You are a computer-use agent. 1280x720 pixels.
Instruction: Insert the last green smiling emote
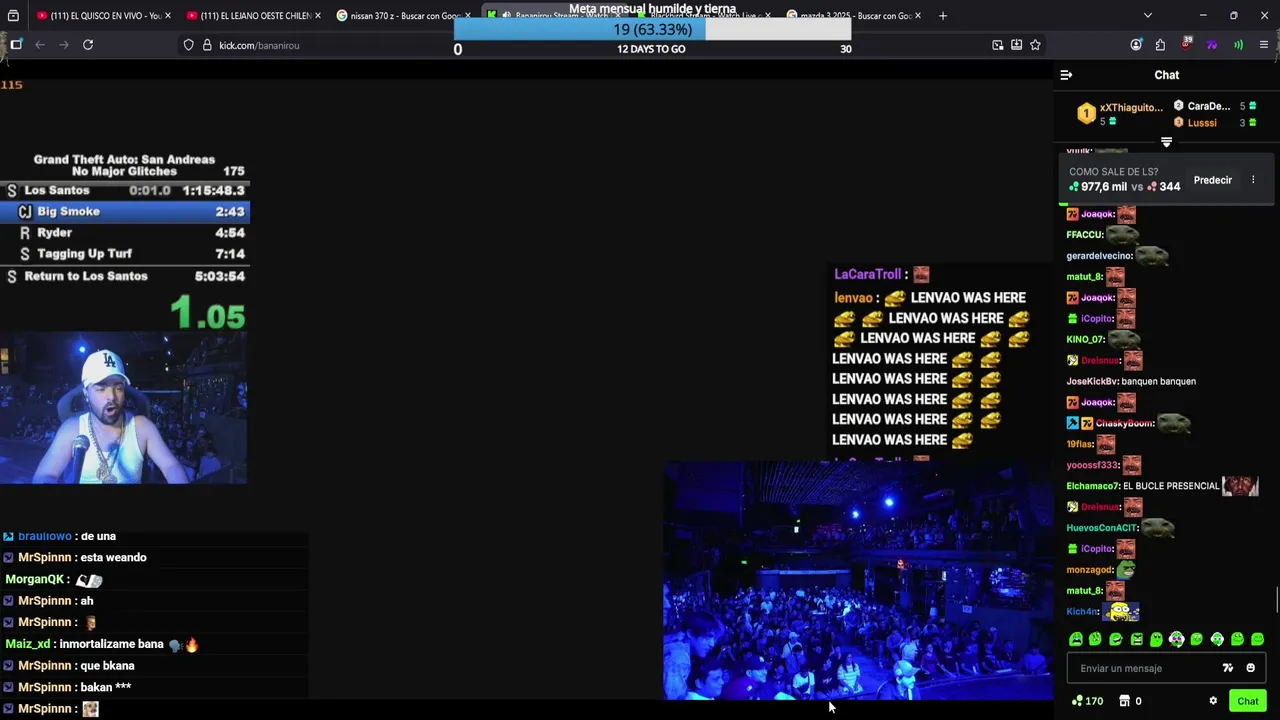click(1258, 639)
